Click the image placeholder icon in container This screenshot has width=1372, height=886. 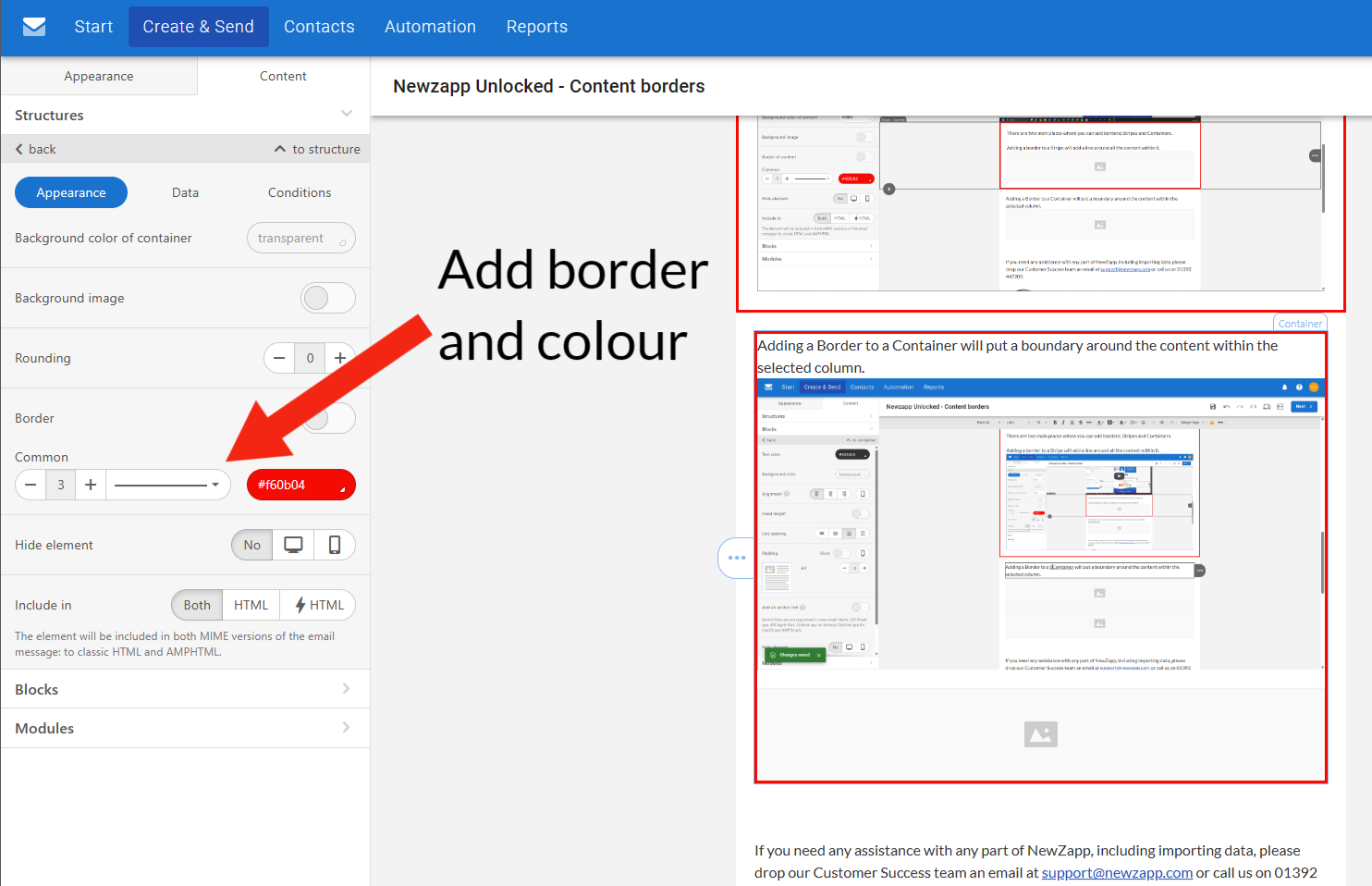point(1040,734)
